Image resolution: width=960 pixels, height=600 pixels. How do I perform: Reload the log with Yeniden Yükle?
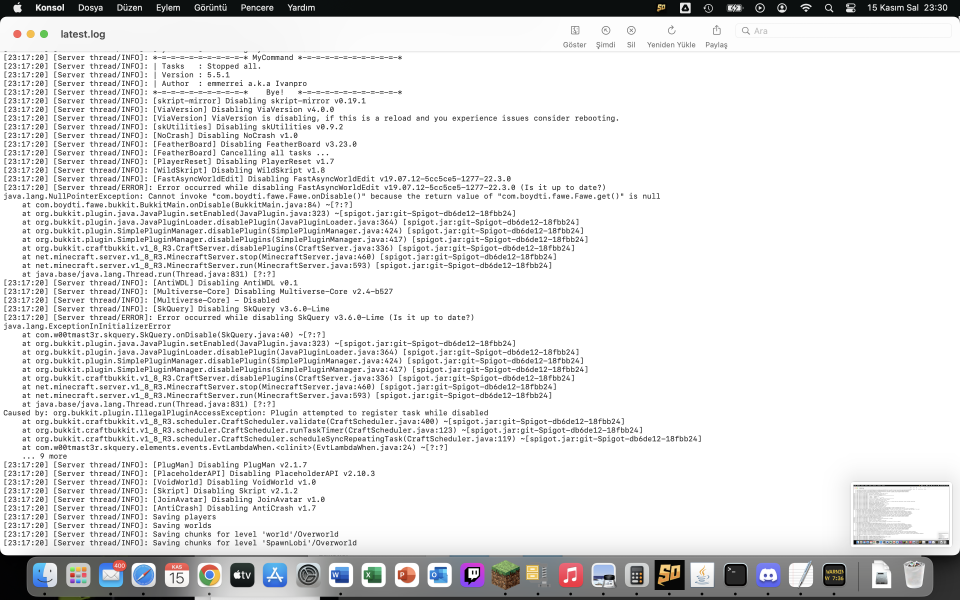coord(671,31)
